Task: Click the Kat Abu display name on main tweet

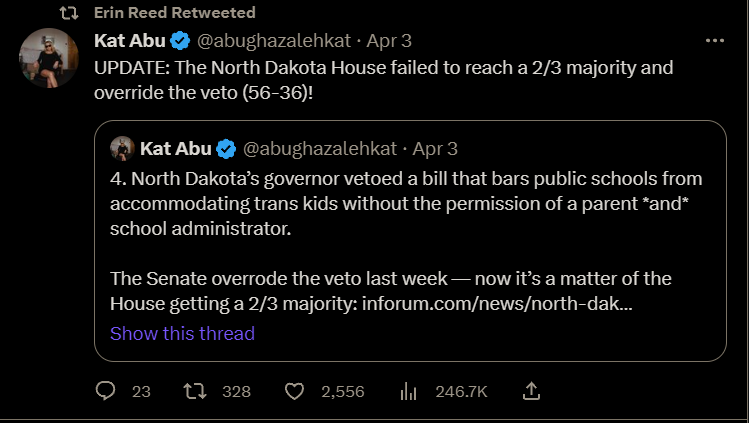Action: (x=129, y=41)
